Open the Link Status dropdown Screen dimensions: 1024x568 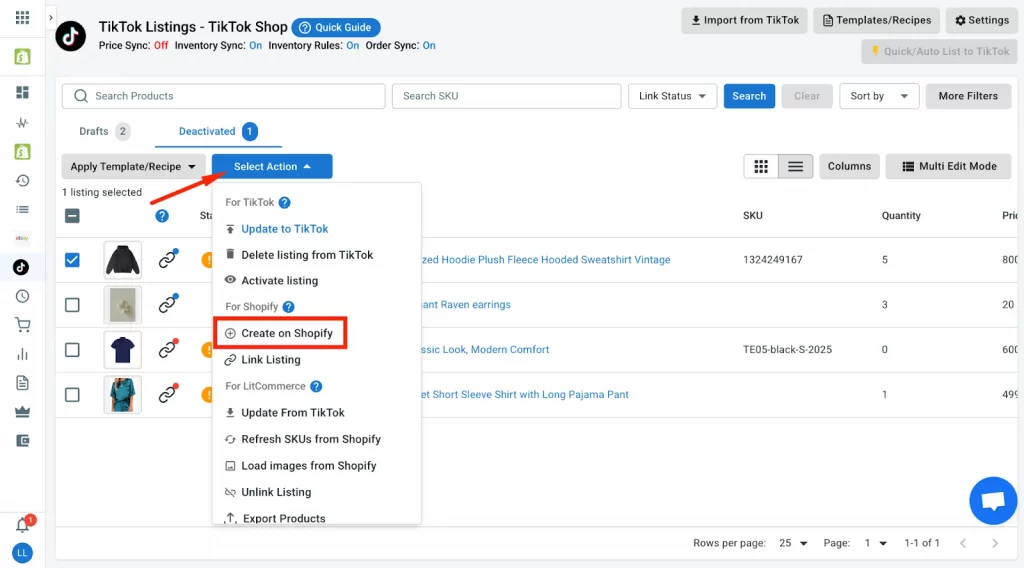click(x=672, y=96)
